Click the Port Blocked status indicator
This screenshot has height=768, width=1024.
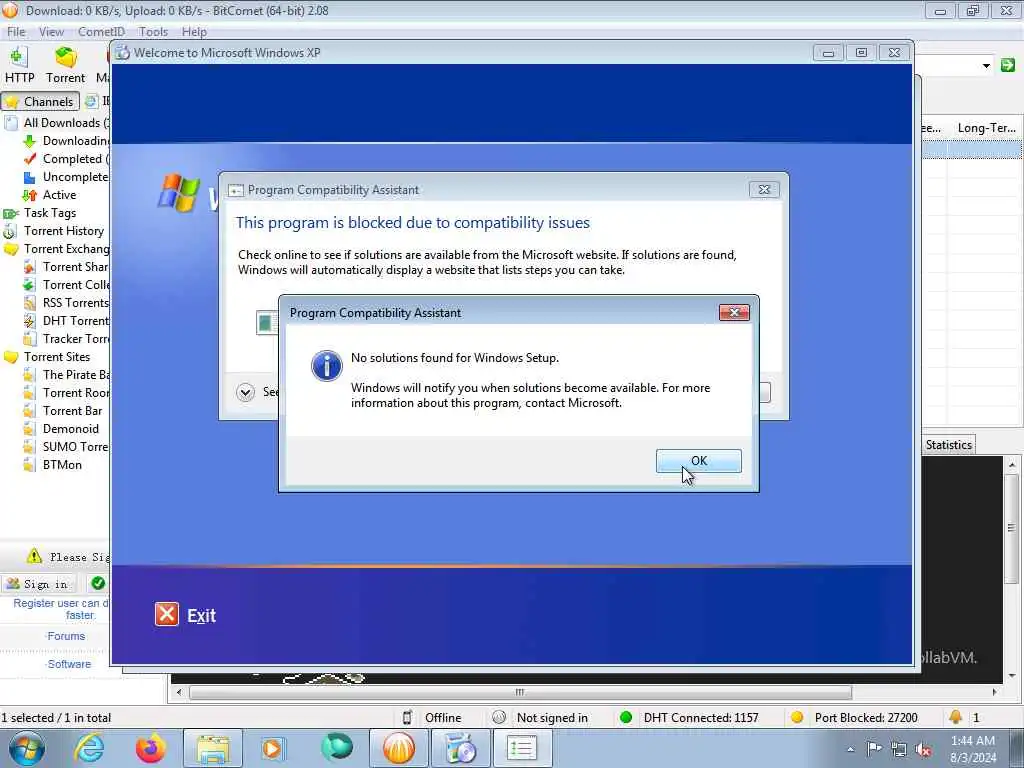point(854,718)
